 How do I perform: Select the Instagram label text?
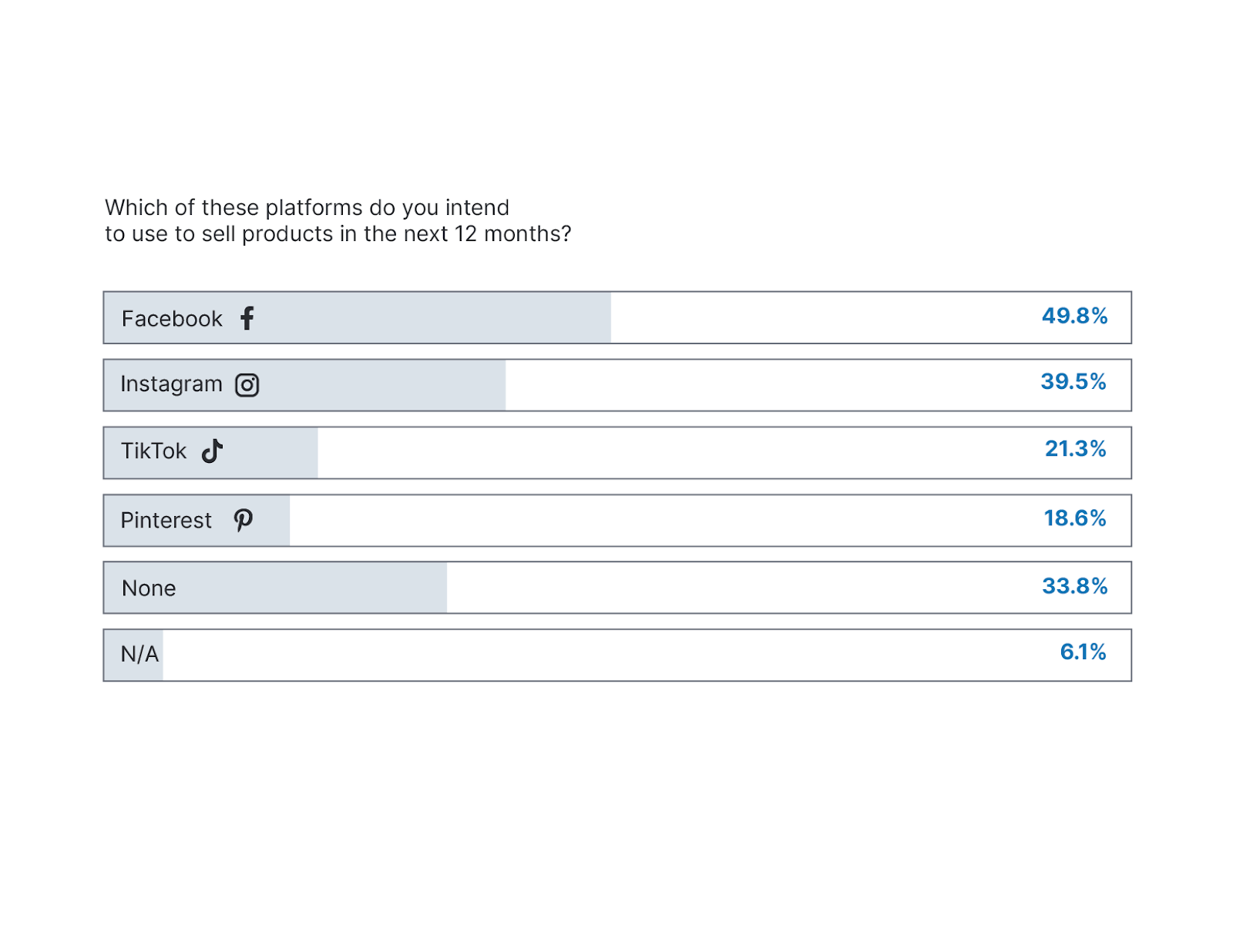[x=171, y=384]
